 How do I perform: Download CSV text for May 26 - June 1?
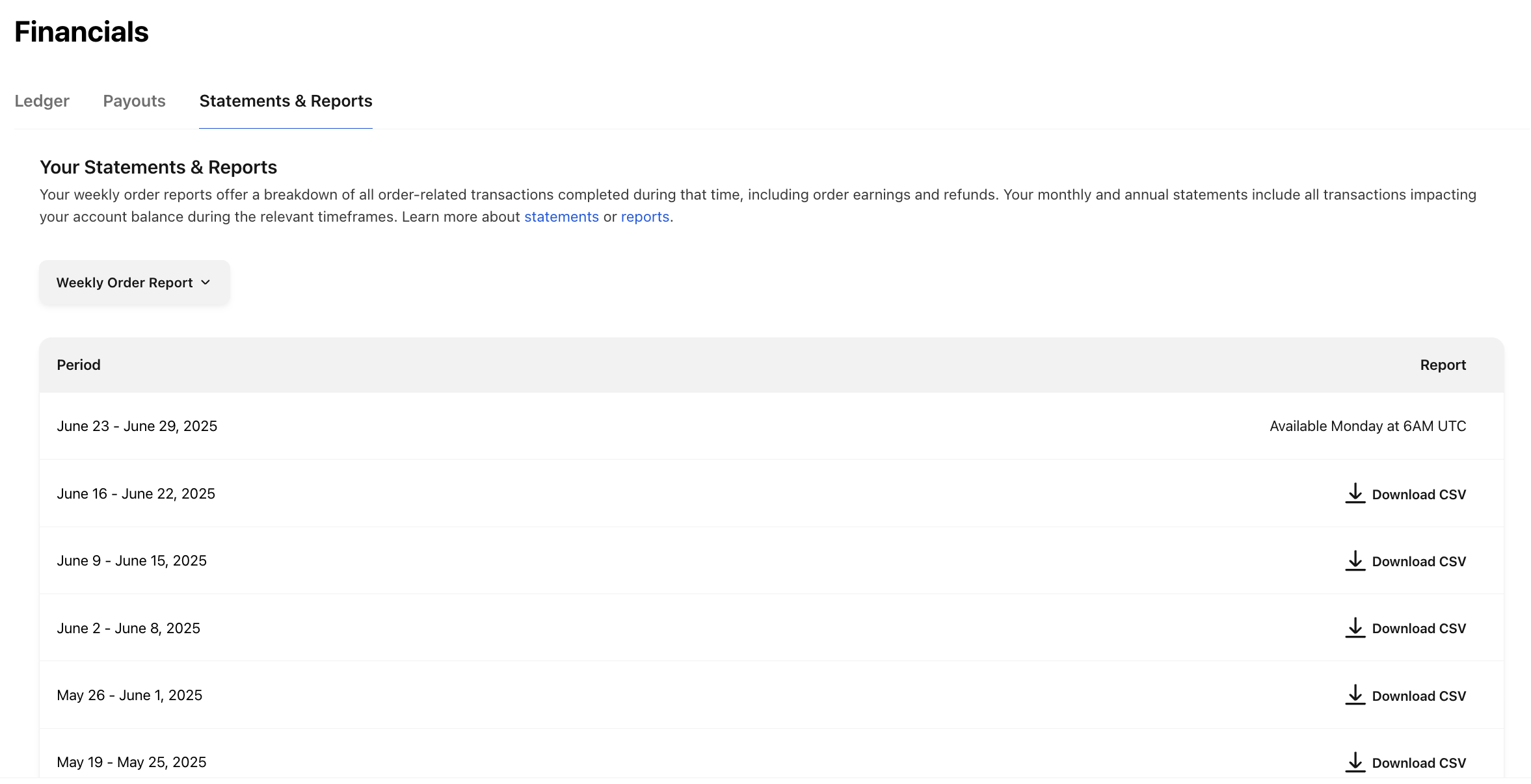[1418, 696]
